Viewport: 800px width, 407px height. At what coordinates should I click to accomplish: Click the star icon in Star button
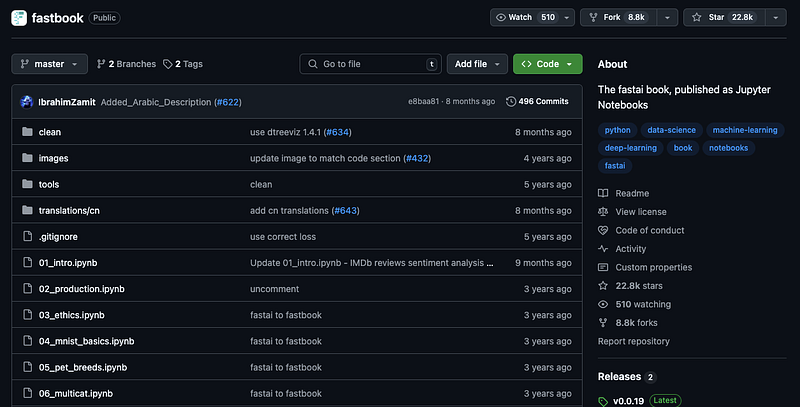[x=696, y=17]
